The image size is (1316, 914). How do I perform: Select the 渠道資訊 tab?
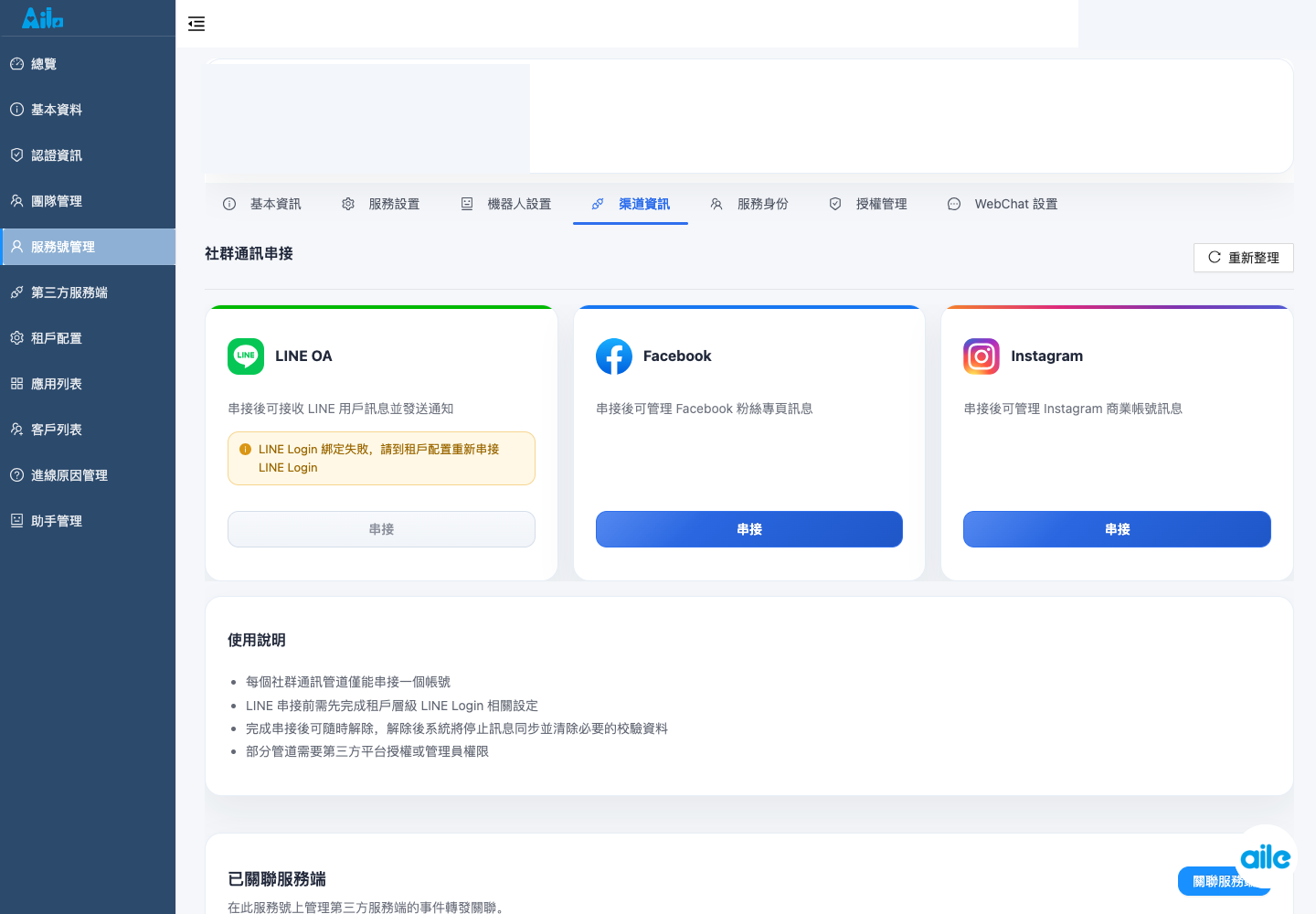tap(631, 204)
